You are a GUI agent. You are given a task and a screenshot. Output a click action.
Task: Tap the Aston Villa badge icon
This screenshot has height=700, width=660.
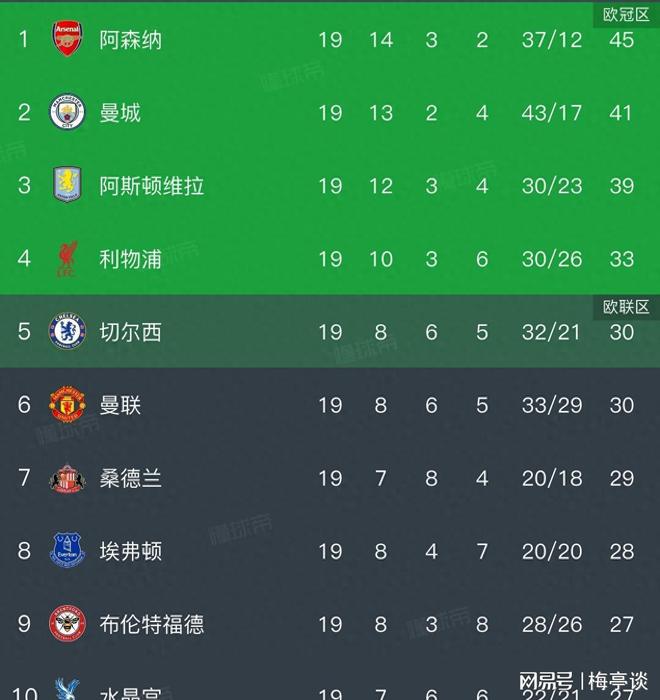(x=68, y=186)
